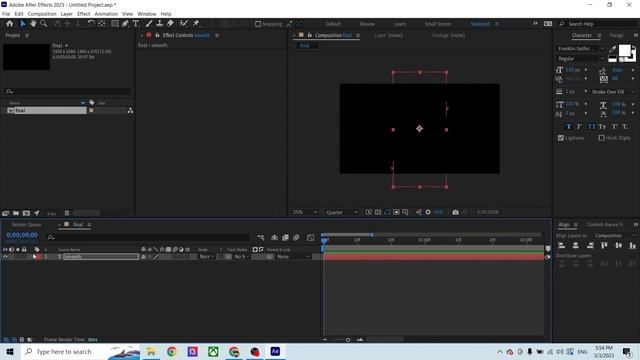Open Chrome from the taskbar
The width and height of the screenshot is (640, 360).
(171, 351)
